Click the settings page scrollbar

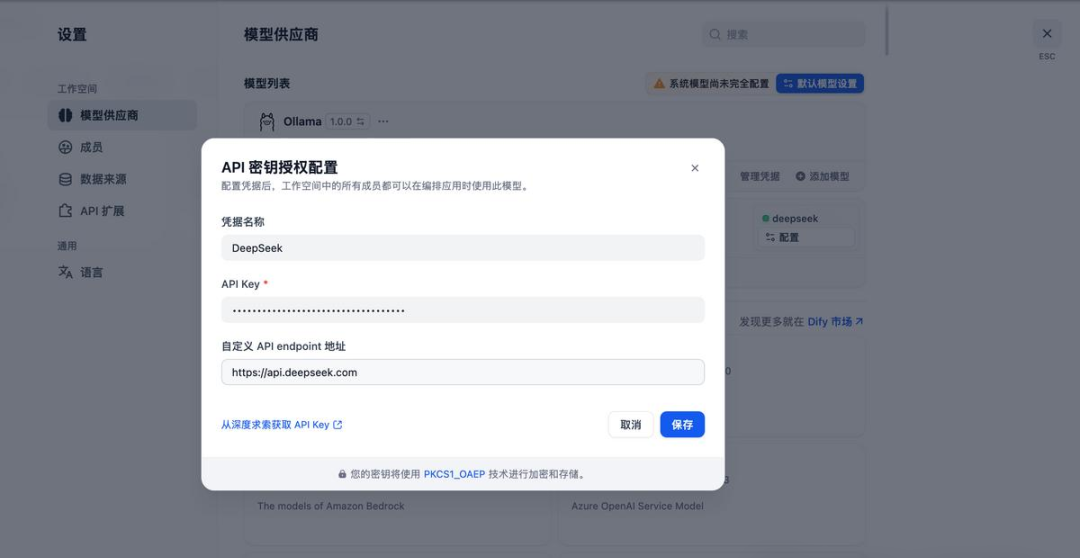(886, 31)
